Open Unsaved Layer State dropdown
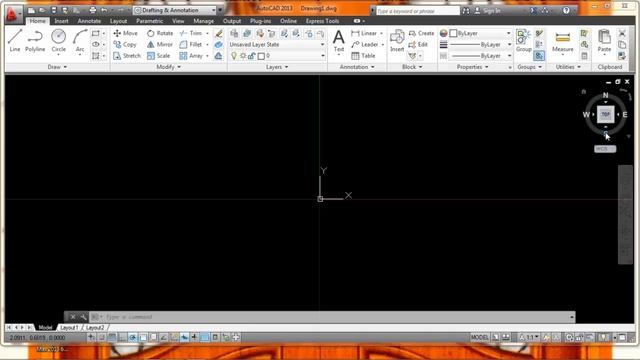Screen dimensions: 640x360 (277, 44)
